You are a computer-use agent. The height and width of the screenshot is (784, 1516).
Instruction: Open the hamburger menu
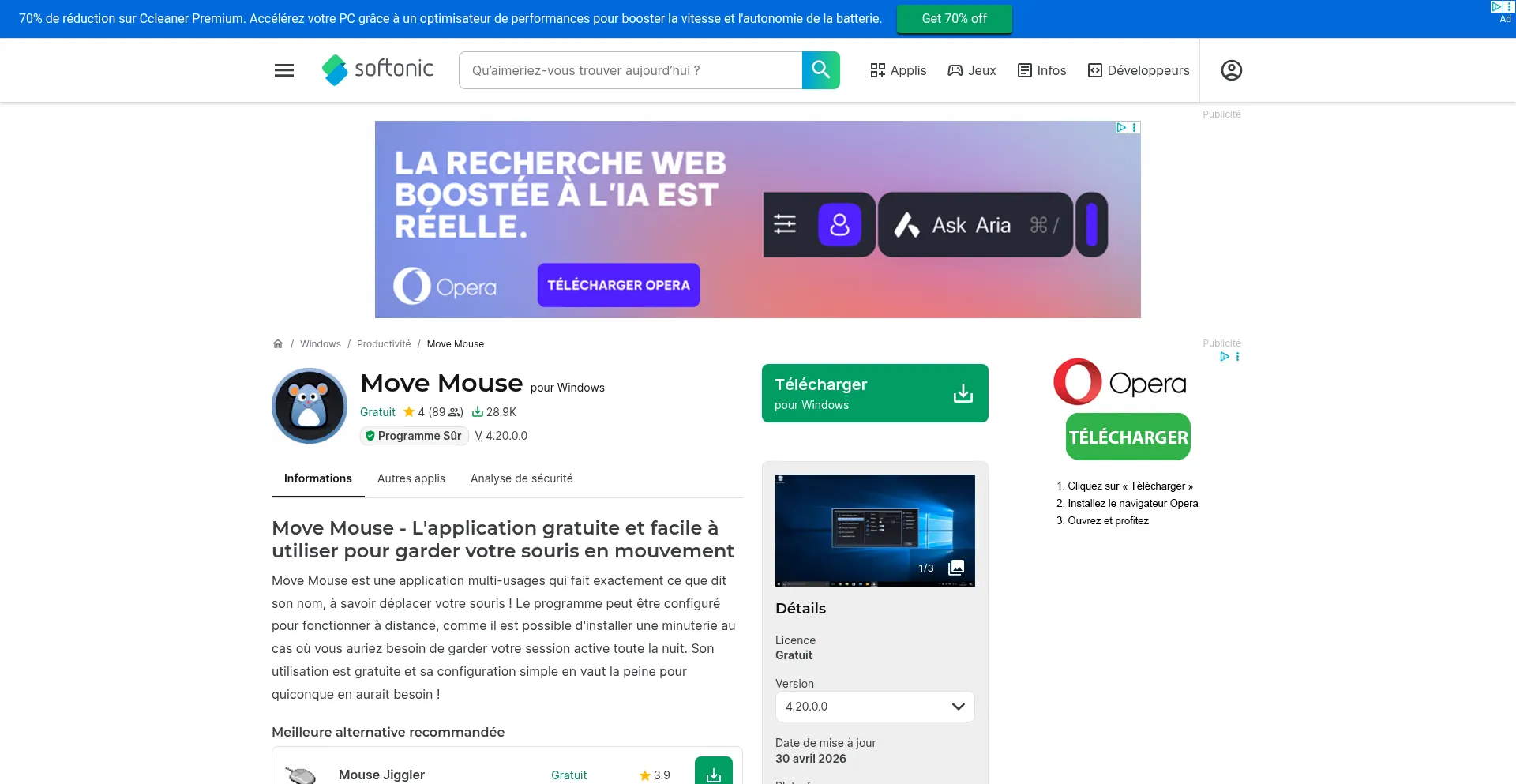pos(284,70)
